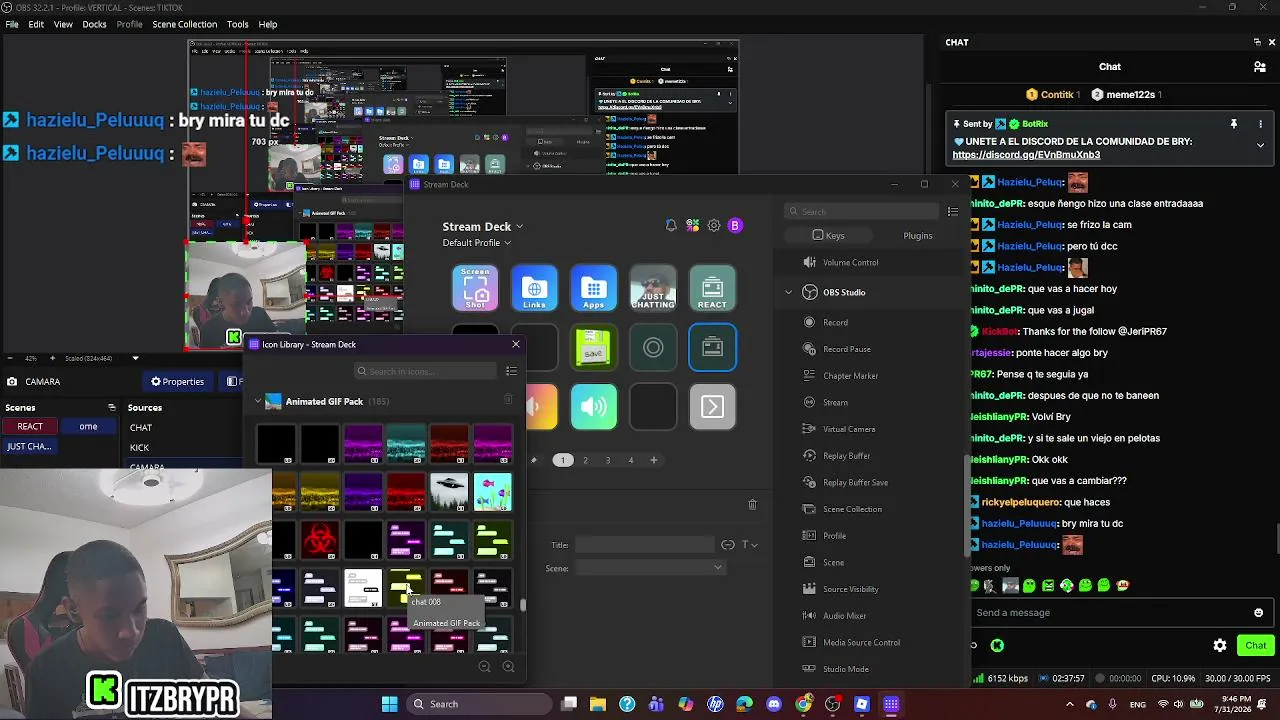Choose the Scene Collection action icon
The height and width of the screenshot is (720, 1280).
click(810, 509)
